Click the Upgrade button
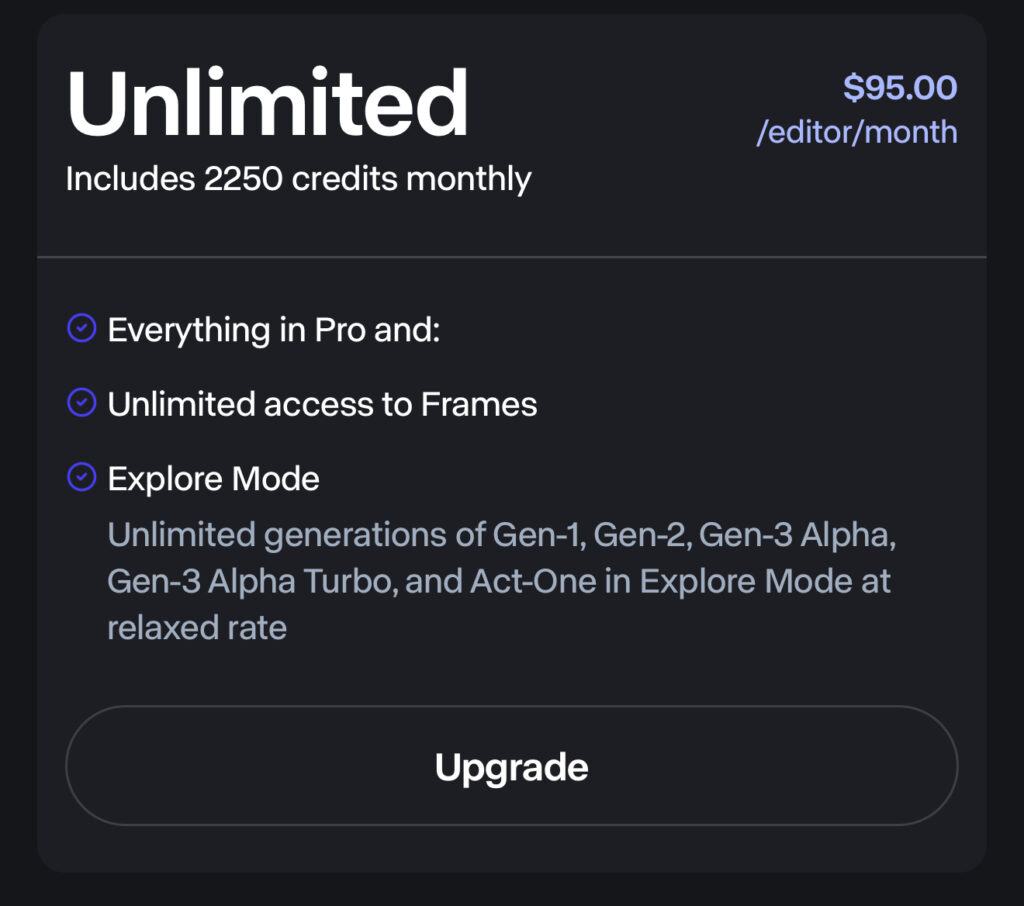The height and width of the screenshot is (906, 1024). (x=511, y=766)
